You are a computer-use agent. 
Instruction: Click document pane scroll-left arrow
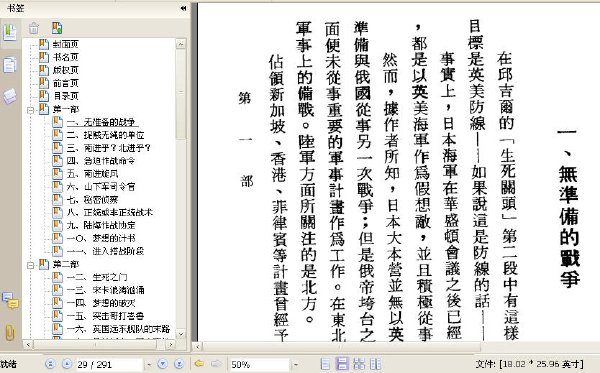click(197, 347)
